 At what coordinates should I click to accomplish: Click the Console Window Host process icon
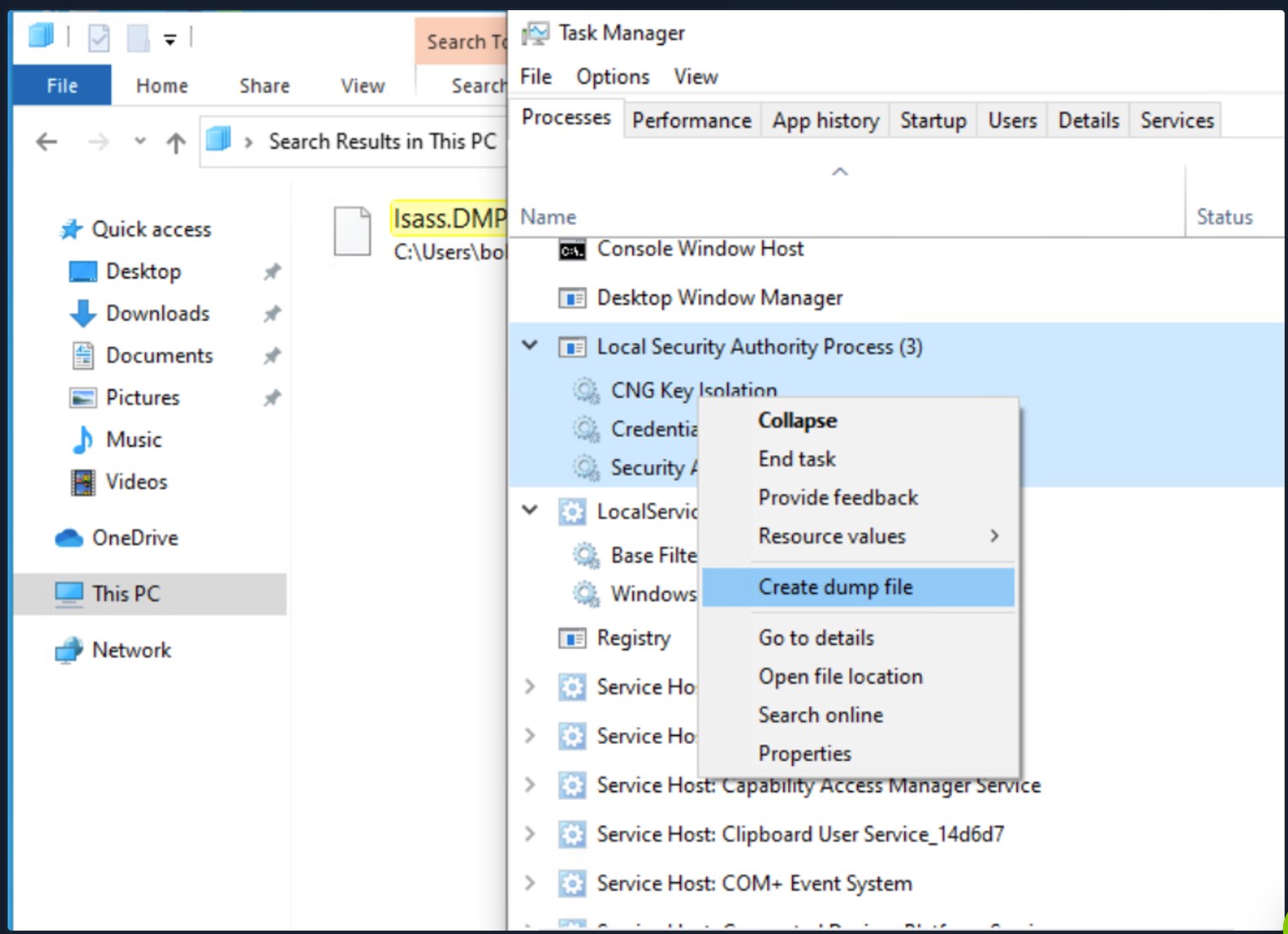click(572, 250)
